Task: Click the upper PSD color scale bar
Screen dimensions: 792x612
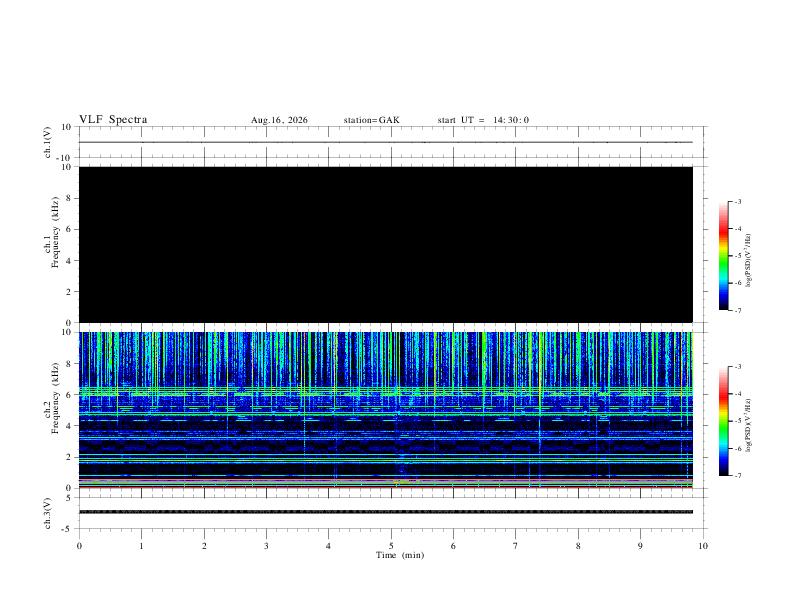Action: pyautogui.click(x=723, y=256)
